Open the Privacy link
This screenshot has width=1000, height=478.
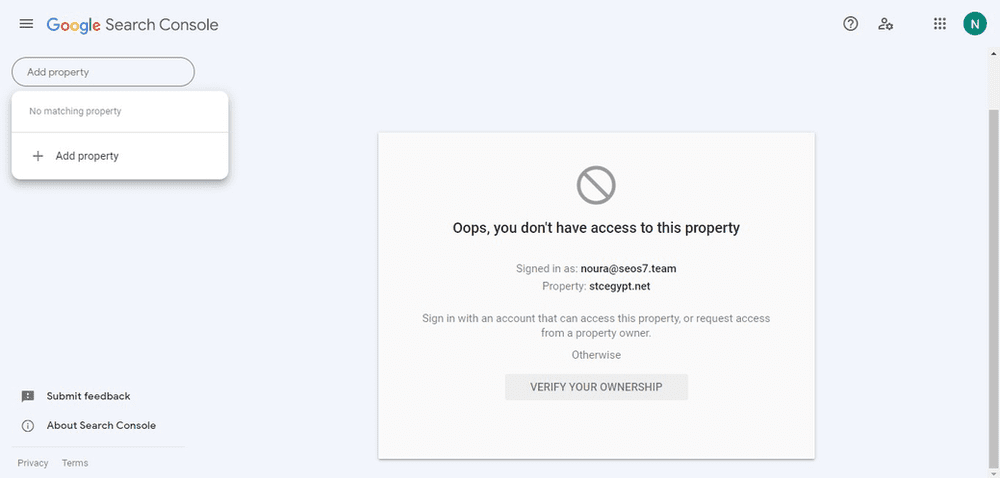(x=33, y=463)
